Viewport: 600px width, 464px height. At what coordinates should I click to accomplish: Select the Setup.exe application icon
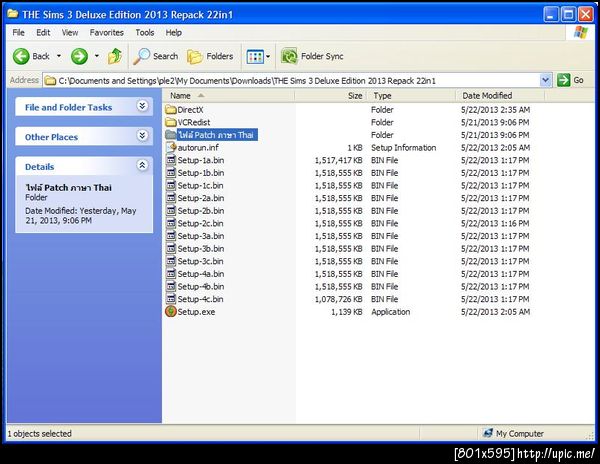[171, 311]
